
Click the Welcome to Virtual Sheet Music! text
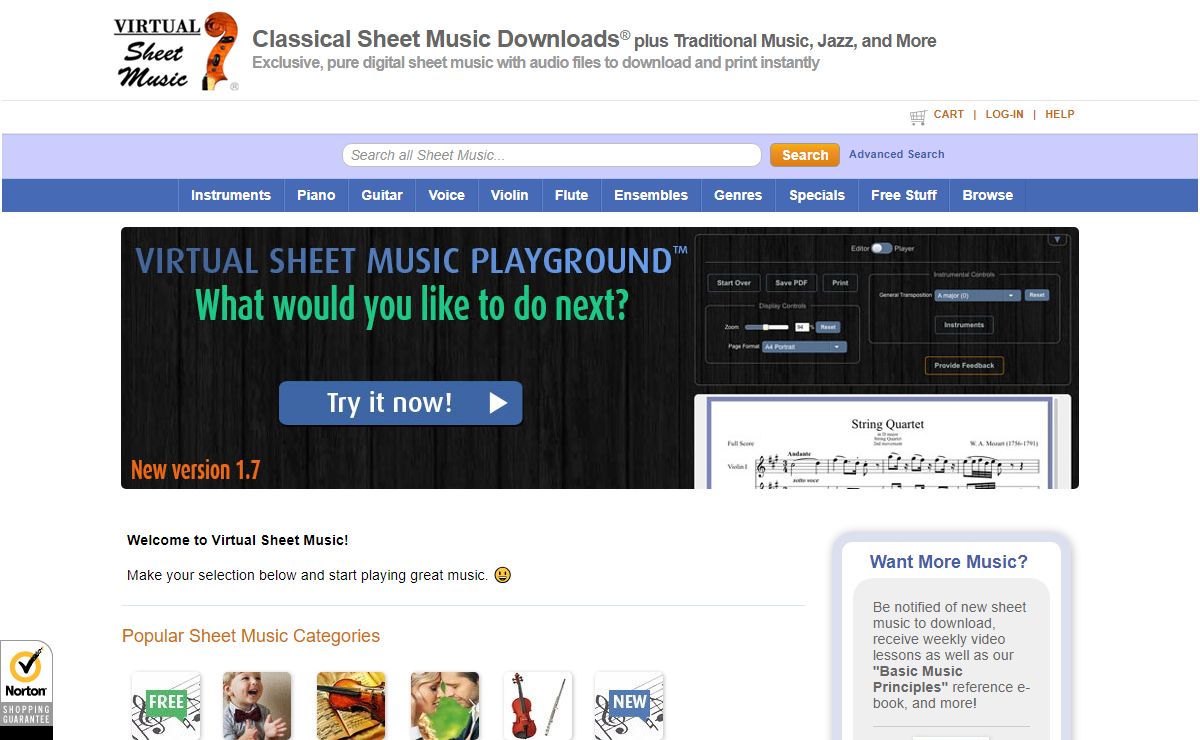coord(238,540)
